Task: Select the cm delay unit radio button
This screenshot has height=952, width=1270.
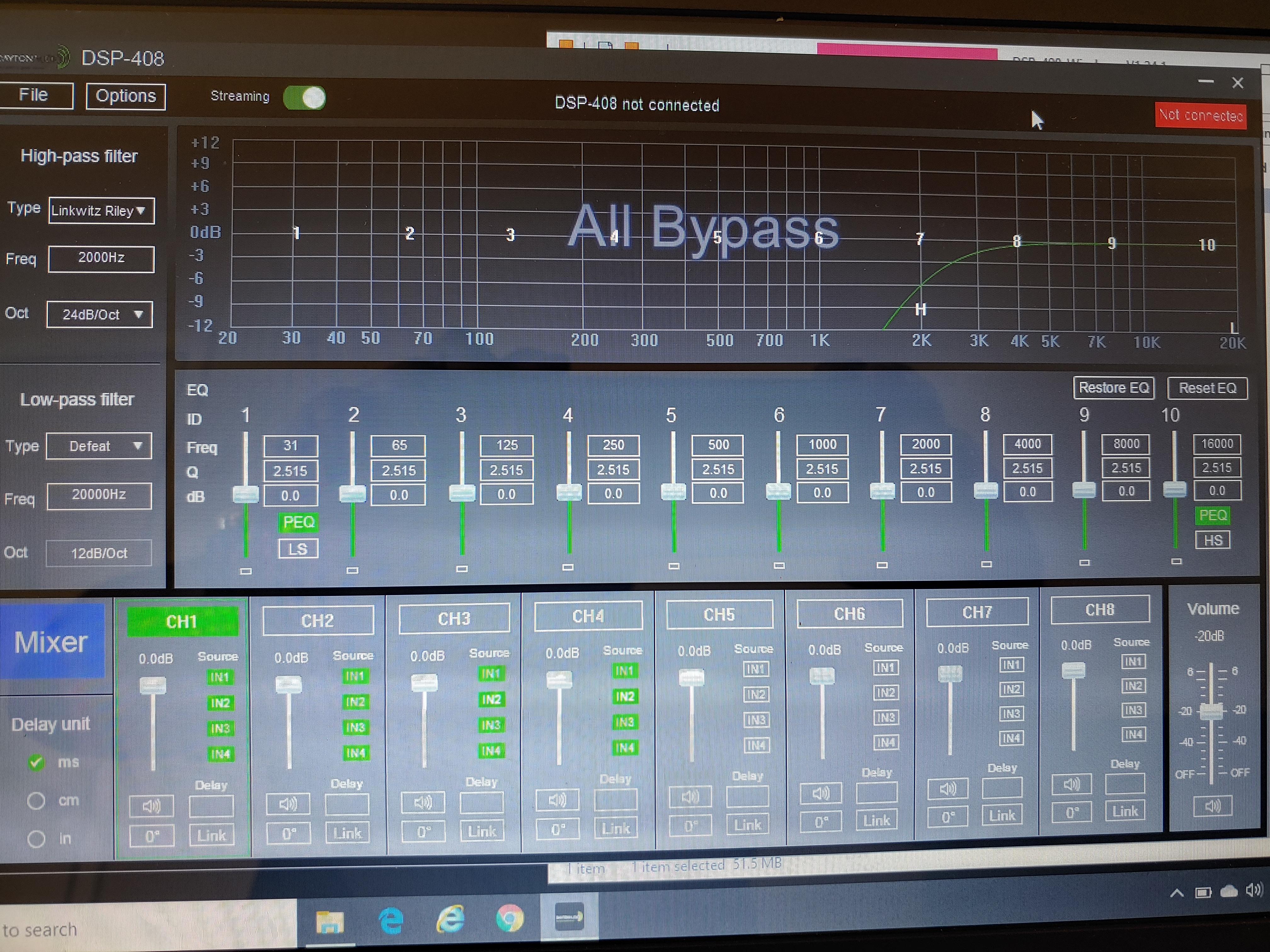Action: 36,801
